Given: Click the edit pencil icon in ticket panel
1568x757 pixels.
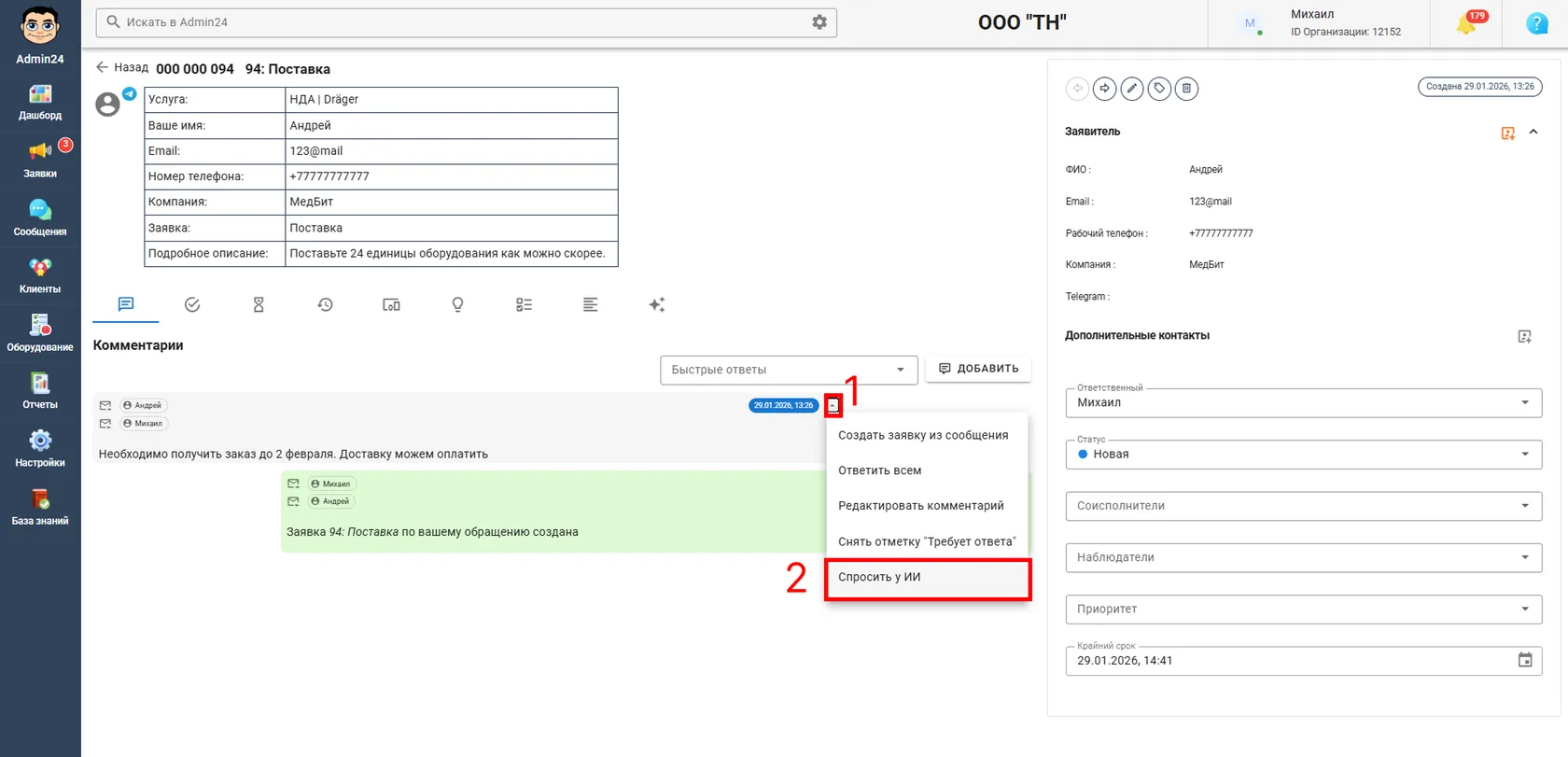Looking at the screenshot, I should point(1132,89).
